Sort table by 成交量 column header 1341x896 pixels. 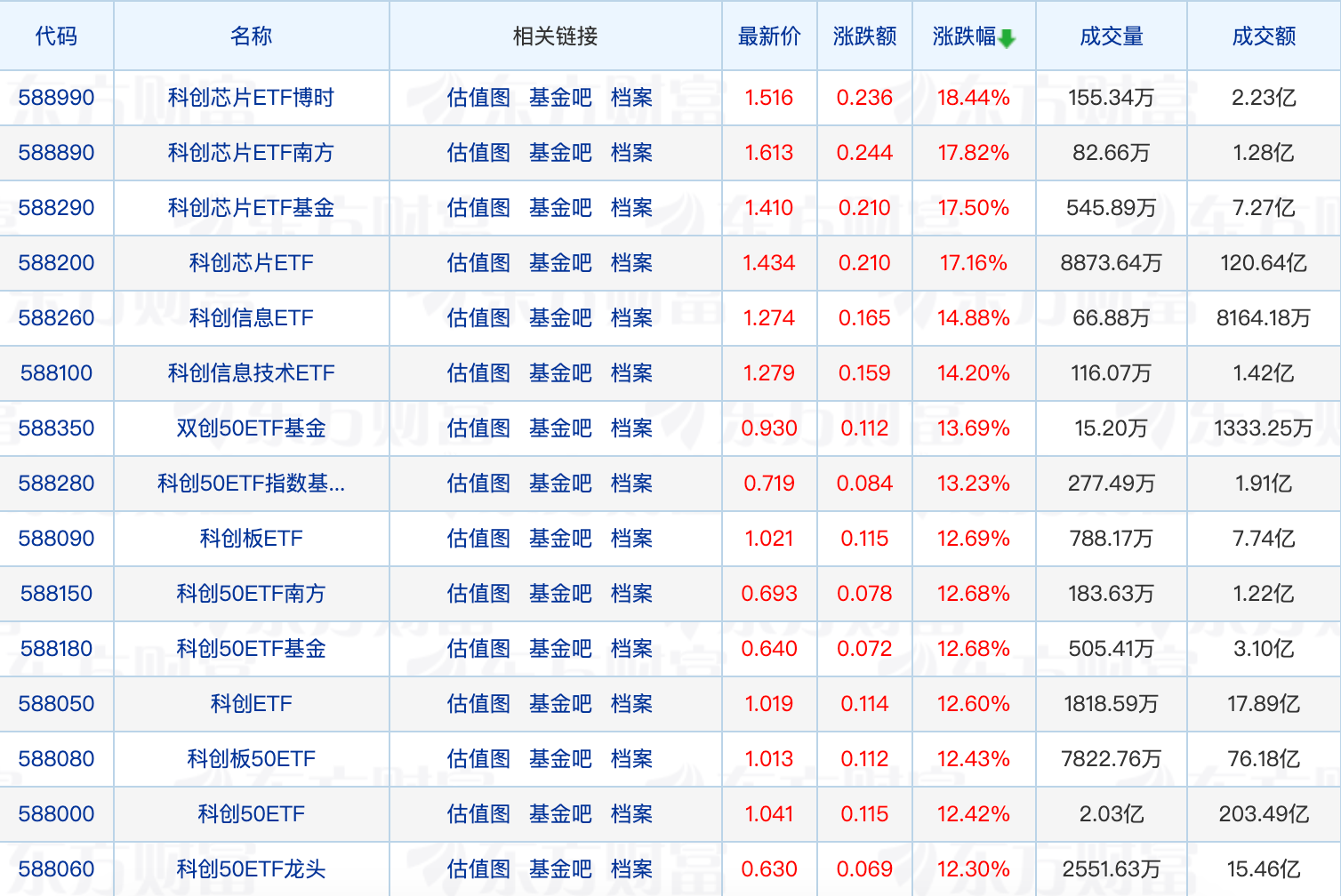[1112, 36]
